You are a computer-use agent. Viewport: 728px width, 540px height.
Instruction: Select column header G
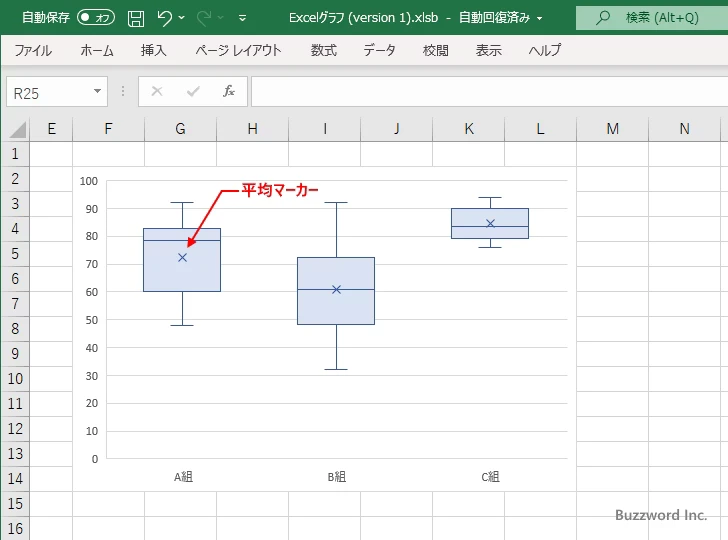point(180,128)
